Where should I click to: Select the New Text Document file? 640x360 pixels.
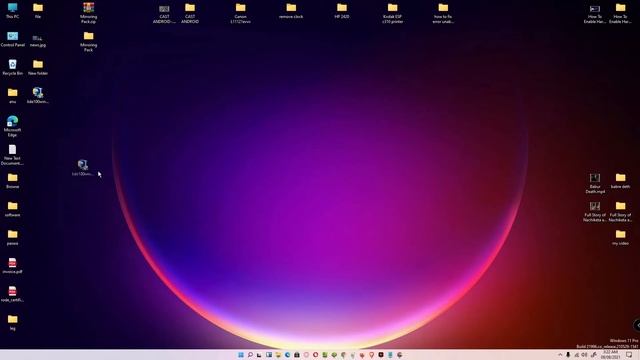tap(12, 155)
